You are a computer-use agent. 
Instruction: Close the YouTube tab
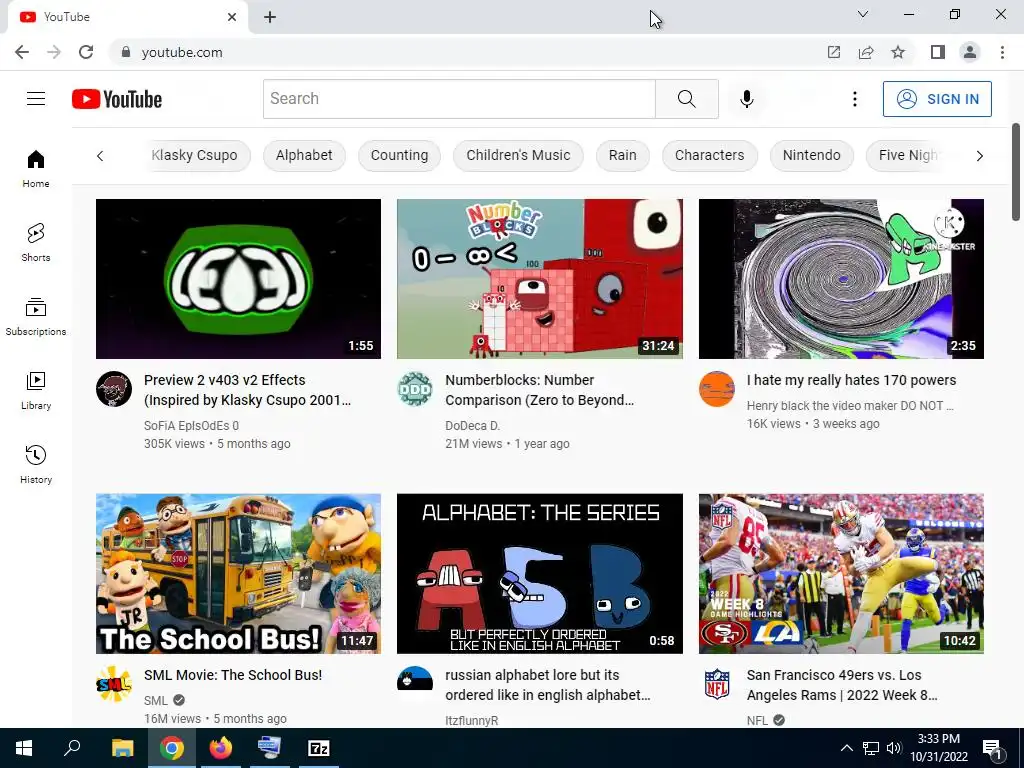232,17
